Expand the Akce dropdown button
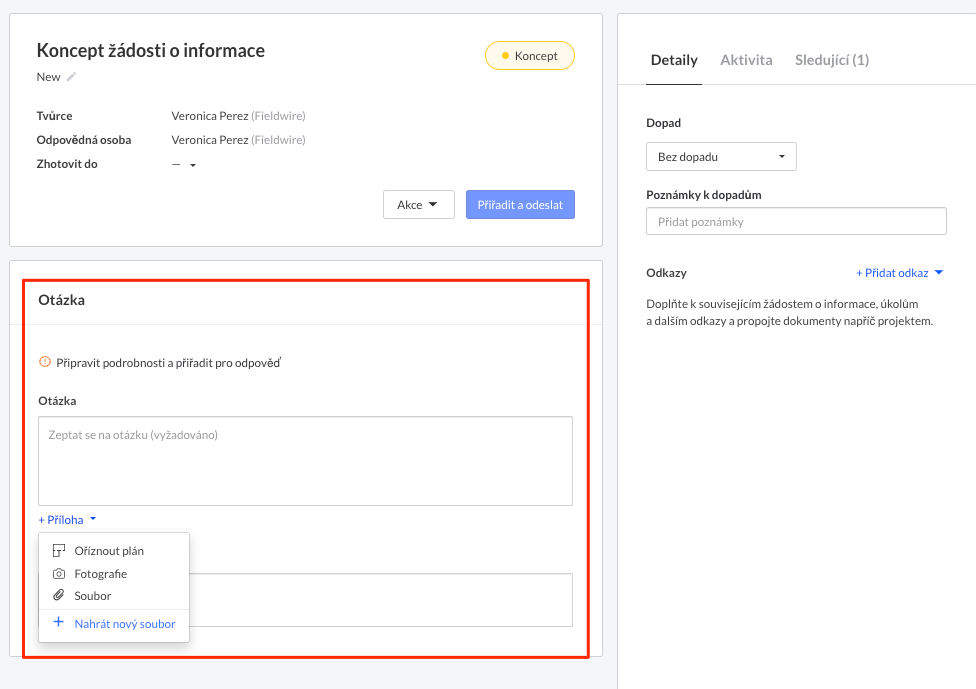The height and width of the screenshot is (689, 976). (x=418, y=205)
